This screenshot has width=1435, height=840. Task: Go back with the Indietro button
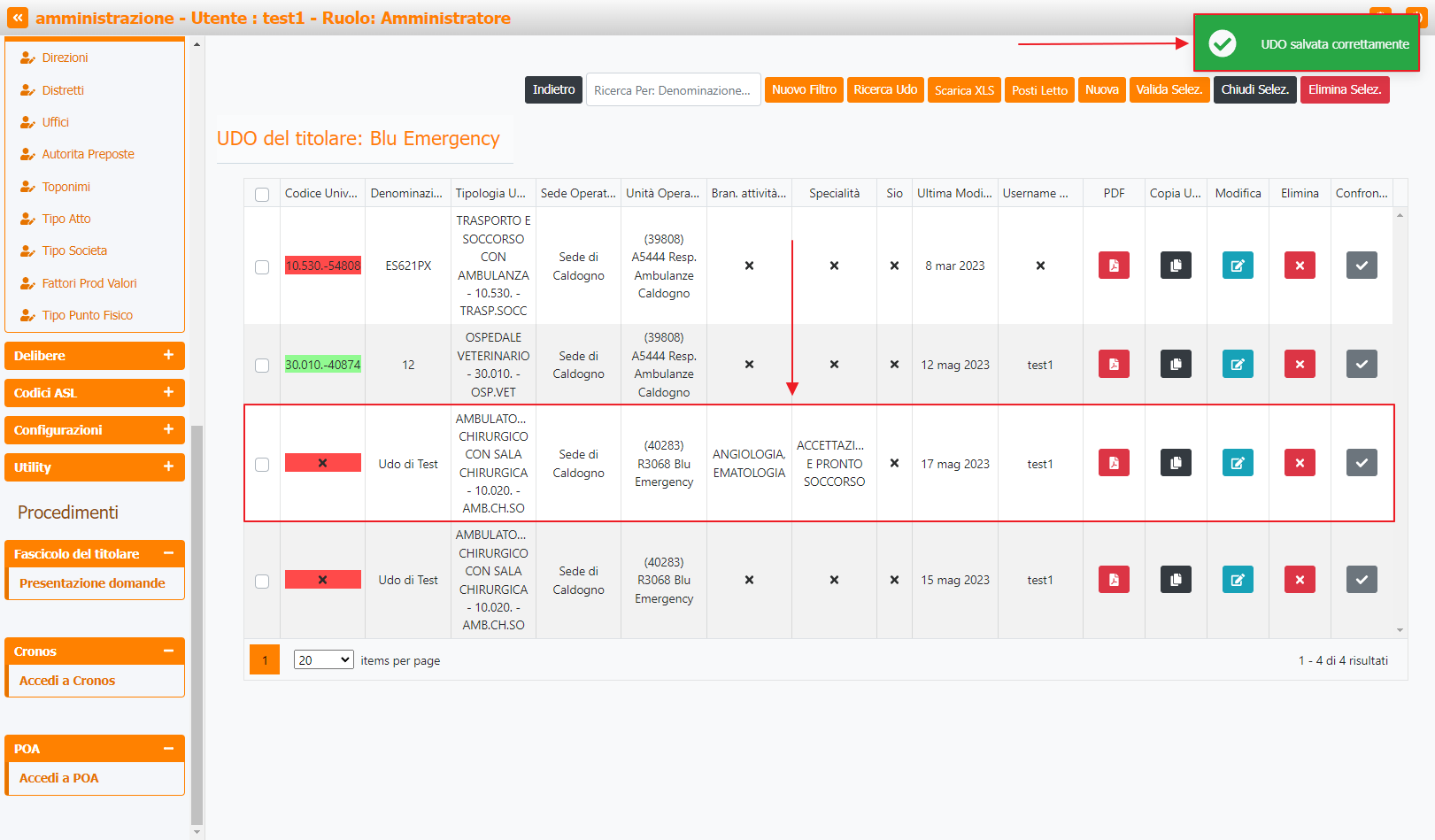[553, 89]
